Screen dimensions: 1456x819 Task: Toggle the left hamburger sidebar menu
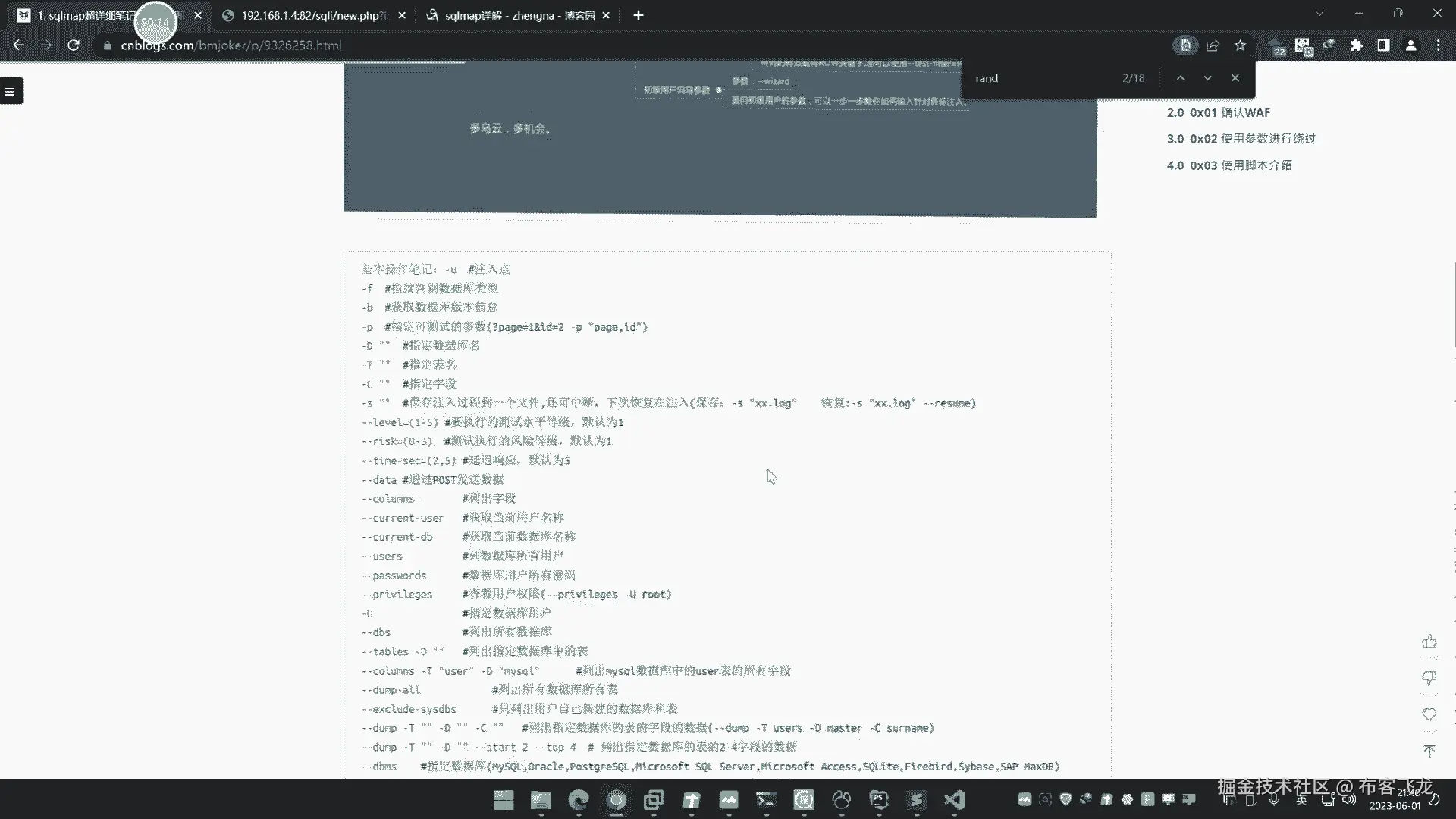[11, 91]
